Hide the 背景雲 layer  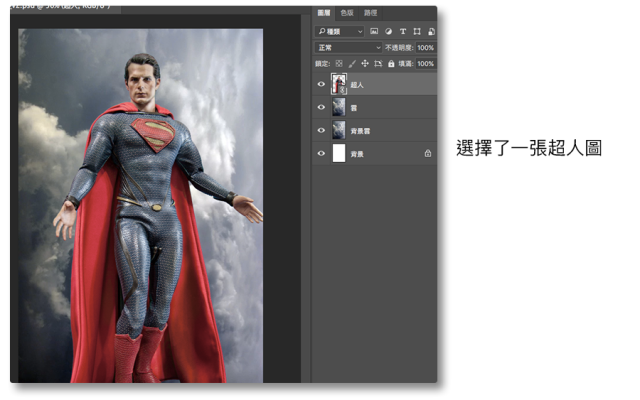[x=321, y=131]
